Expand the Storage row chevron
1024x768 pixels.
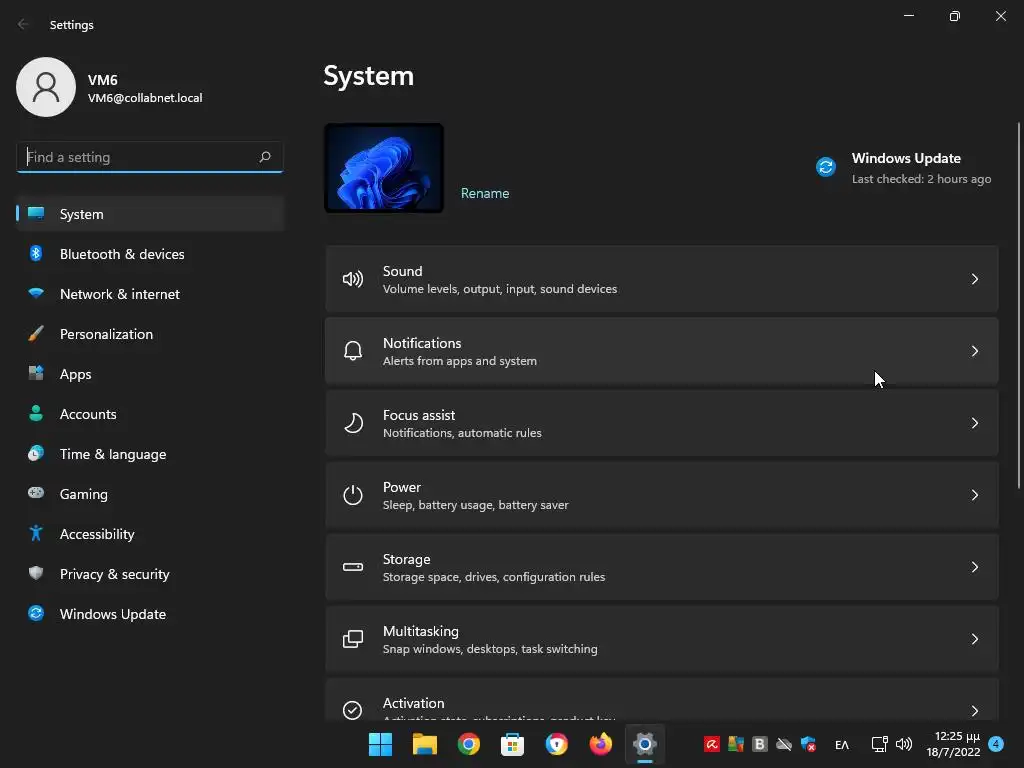pyautogui.click(x=974, y=567)
